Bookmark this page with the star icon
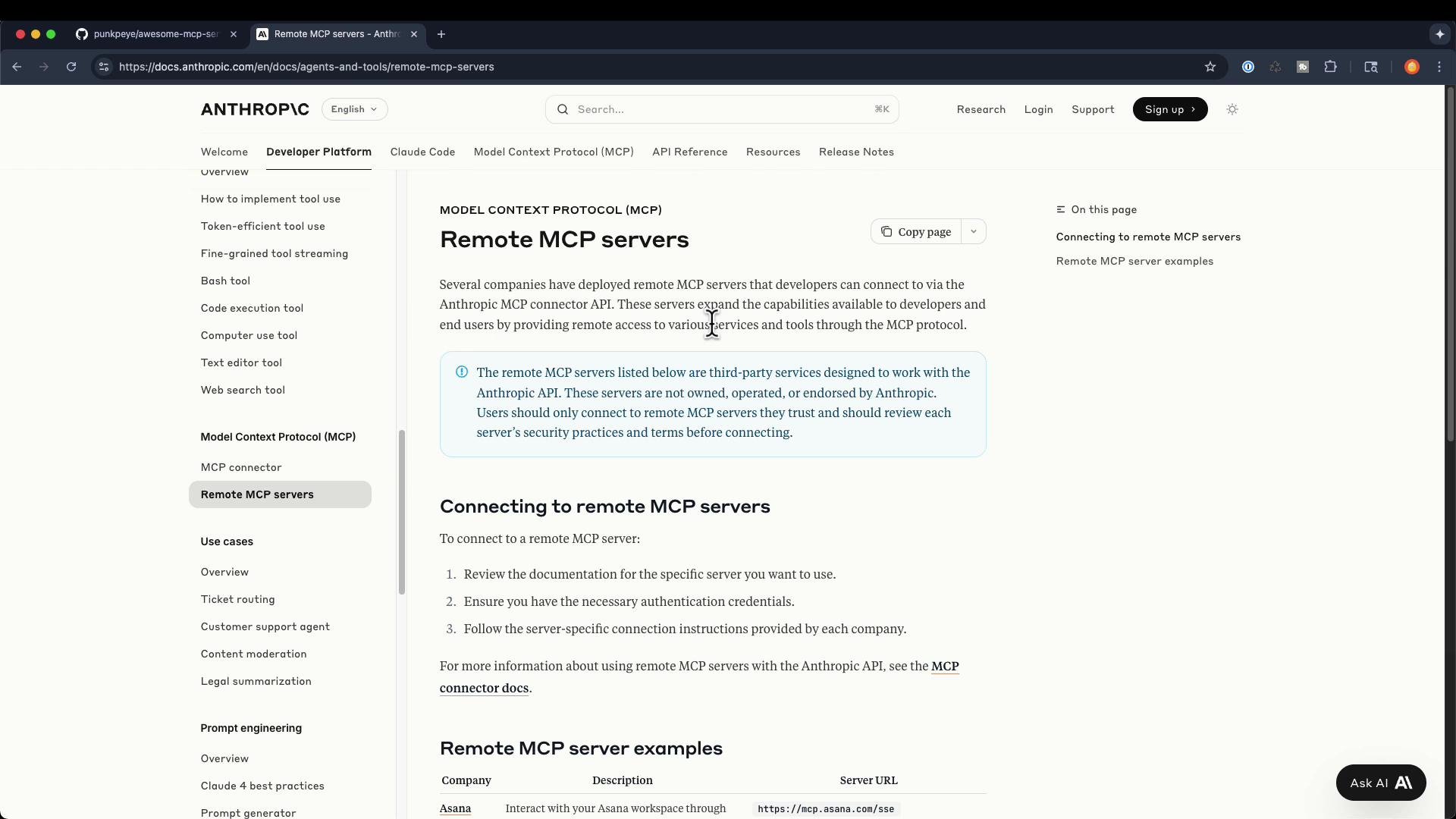This screenshot has height=819, width=1456. tap(1210, 67)
